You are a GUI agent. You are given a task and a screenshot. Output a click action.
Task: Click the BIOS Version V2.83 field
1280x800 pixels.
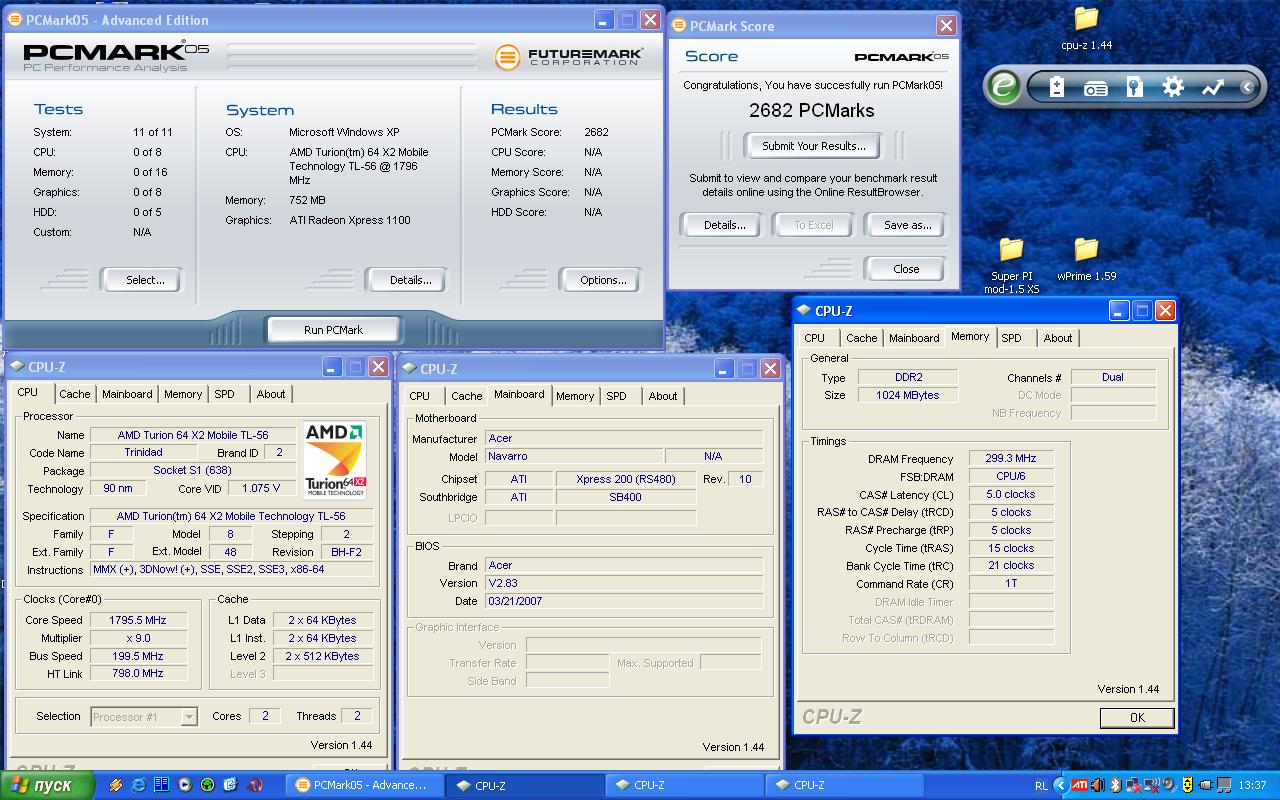pyautogui.click(x=624, y=583)
